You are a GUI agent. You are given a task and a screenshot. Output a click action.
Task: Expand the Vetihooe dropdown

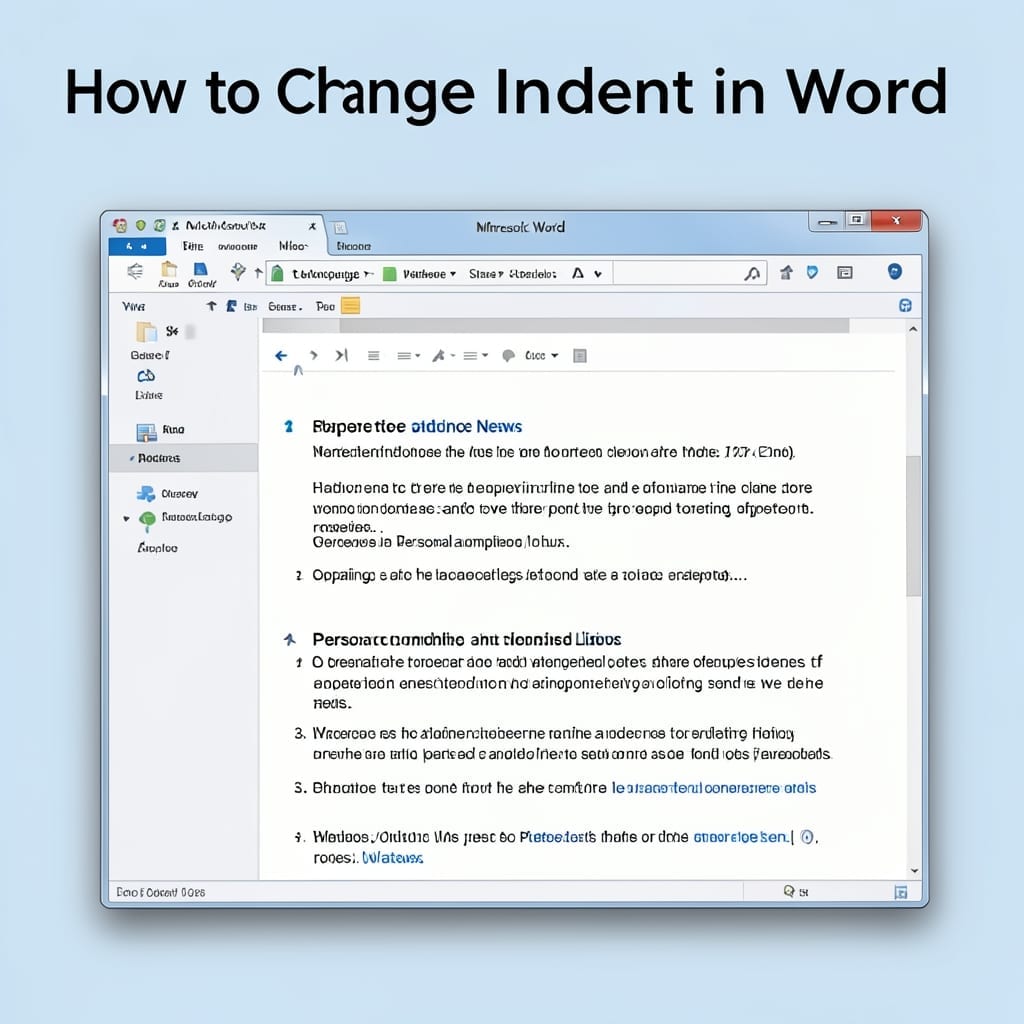pyautogui.click(x=429, y=274)
